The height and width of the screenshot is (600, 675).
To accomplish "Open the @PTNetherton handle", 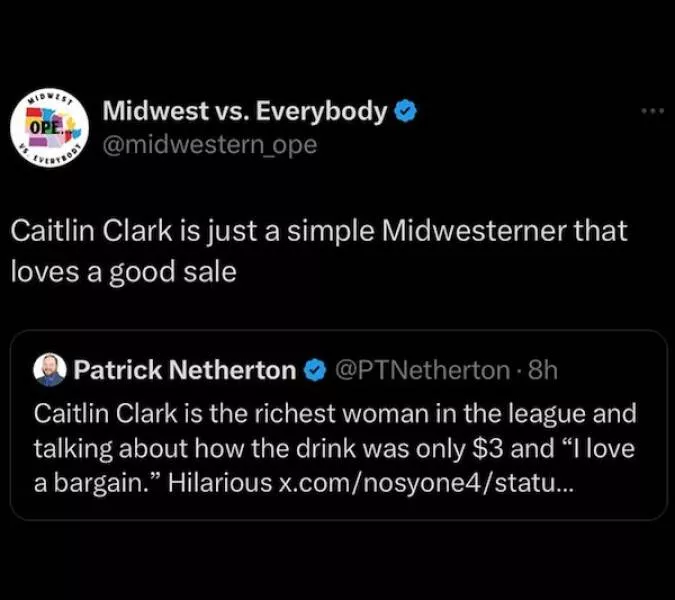I will point(419,371).
